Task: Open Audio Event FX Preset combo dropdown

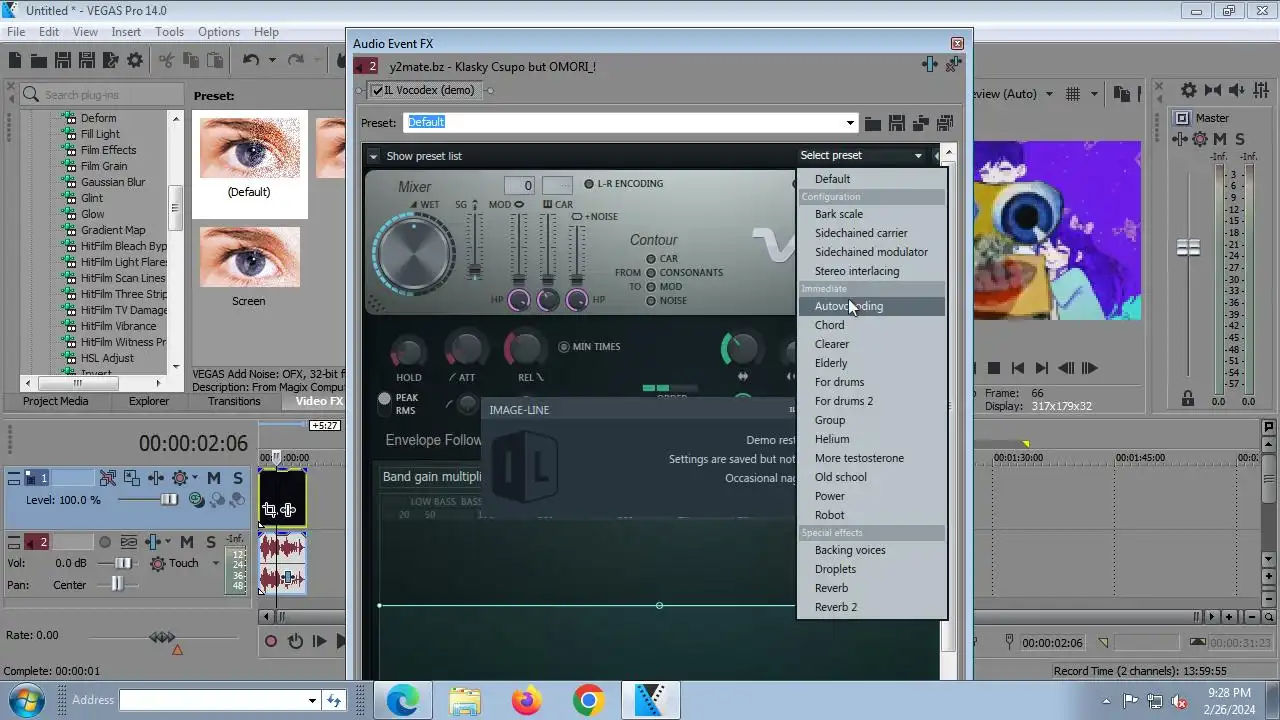Action: (x=850, y=123)
